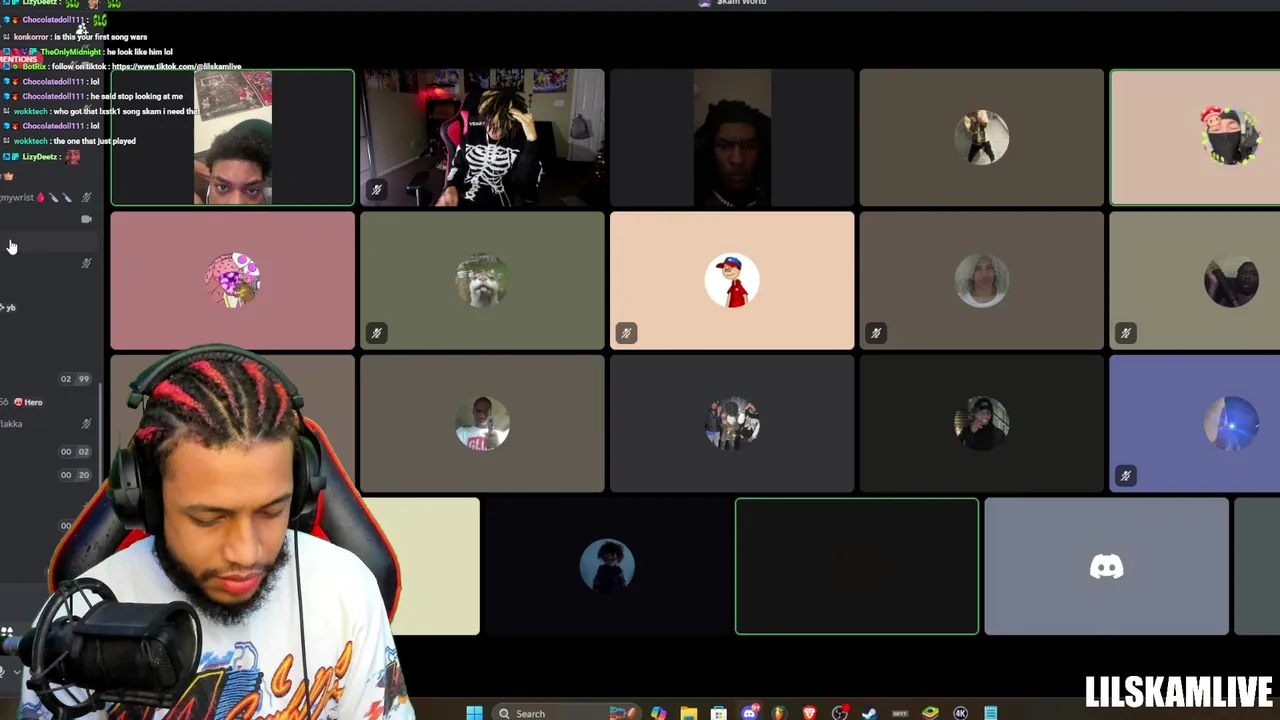
Task: Click the muted mic icon on cat avatar tile
Action: click(376, 333)
